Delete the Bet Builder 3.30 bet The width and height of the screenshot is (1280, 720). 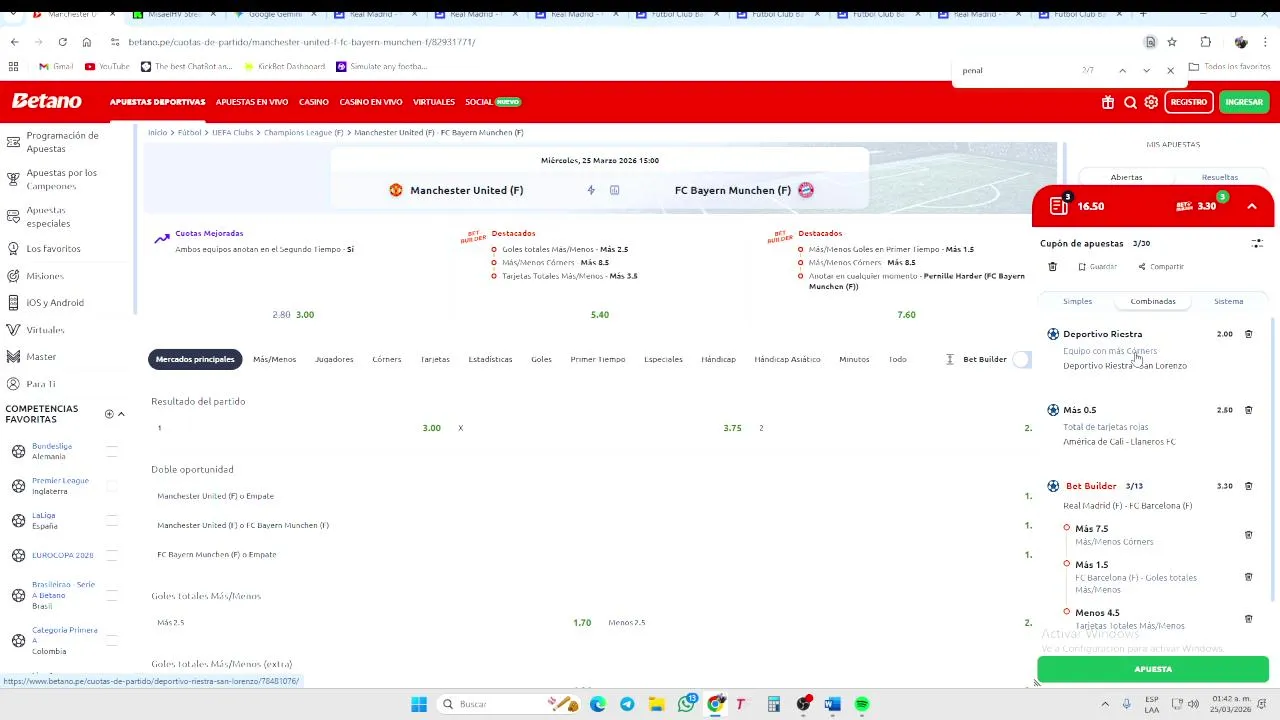(x=1248, y=486)
